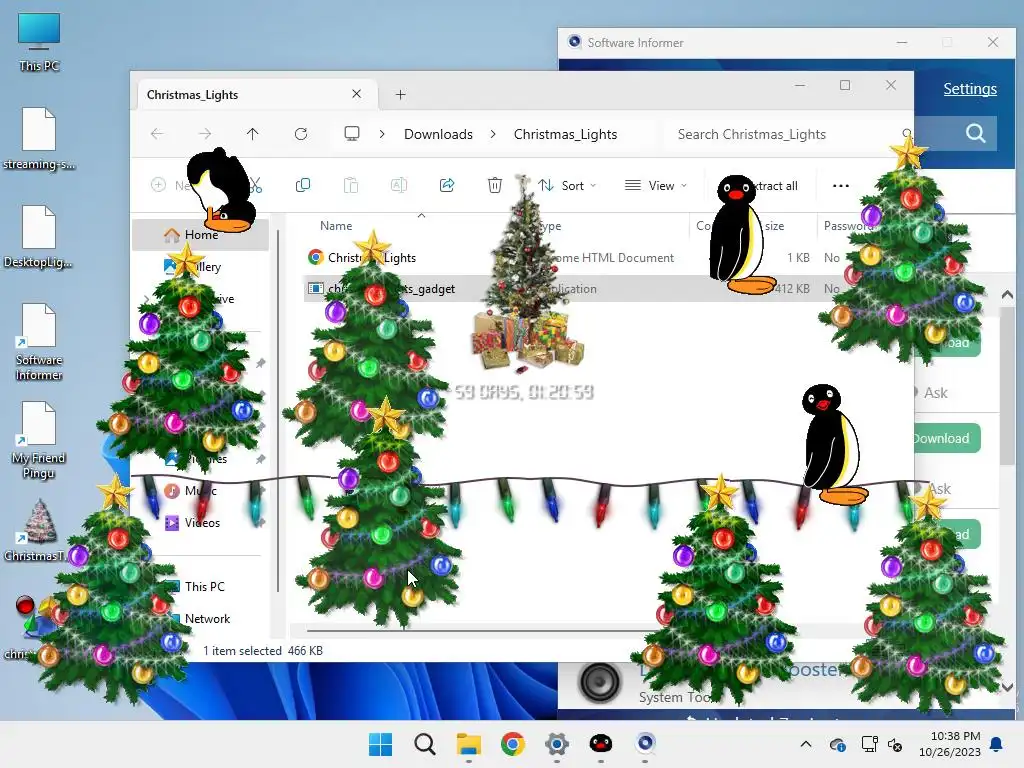Click the Download button in Software Informer
Image resolution: width=1024 pixels, height=768 pixels.
point(947,438)
